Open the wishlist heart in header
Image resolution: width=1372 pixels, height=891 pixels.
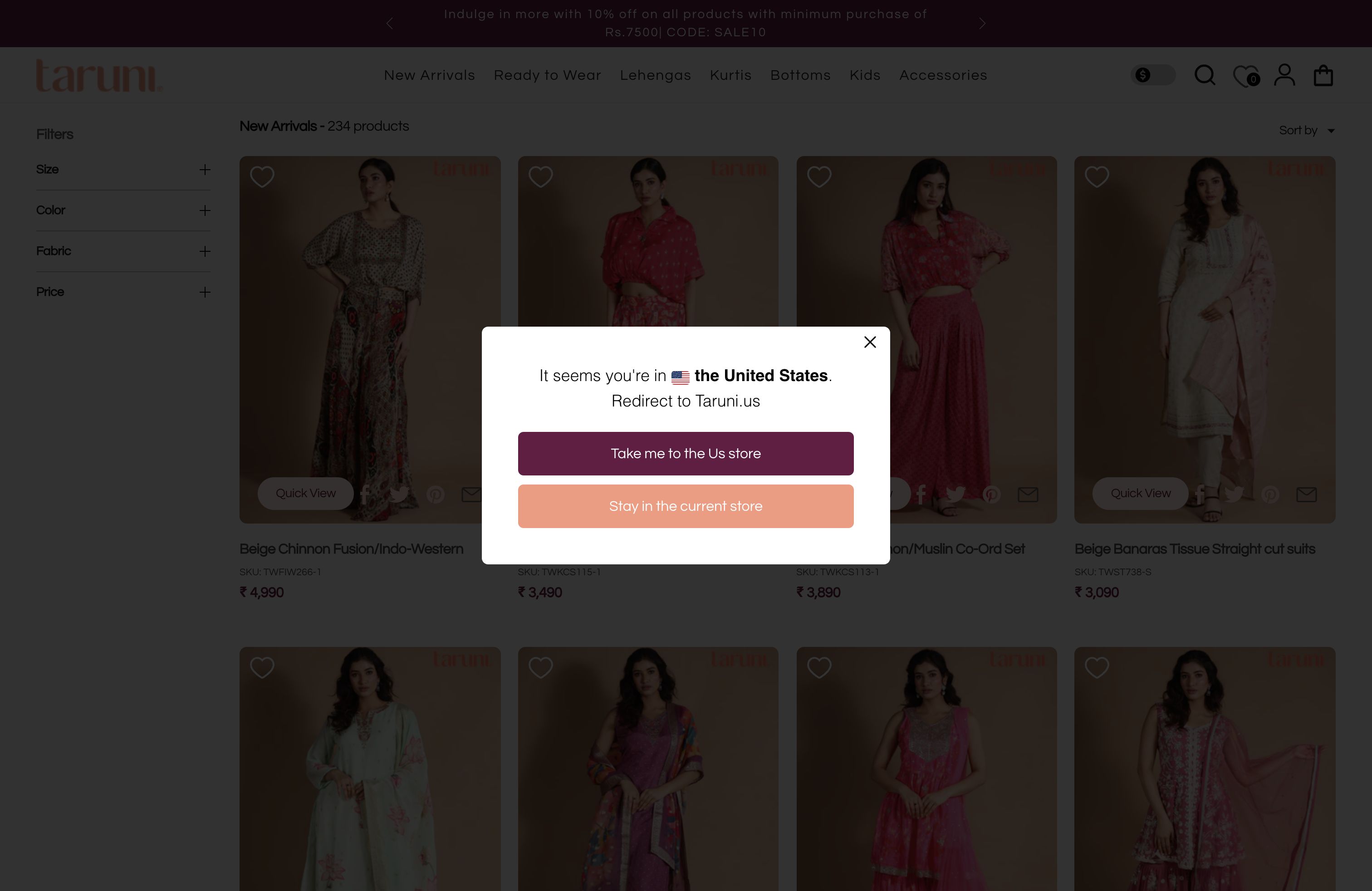pyautogui.click(x=1245, y=75)
